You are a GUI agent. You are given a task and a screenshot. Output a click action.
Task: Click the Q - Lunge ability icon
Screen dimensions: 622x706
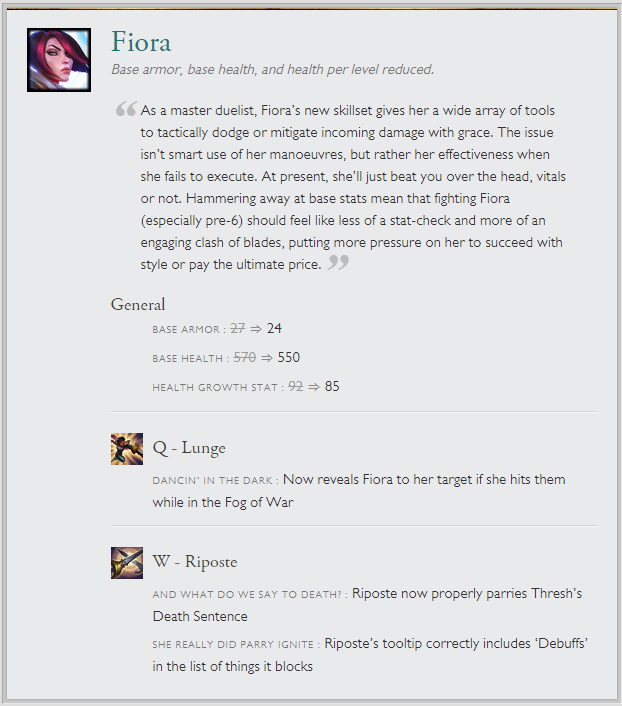[127, 449]
